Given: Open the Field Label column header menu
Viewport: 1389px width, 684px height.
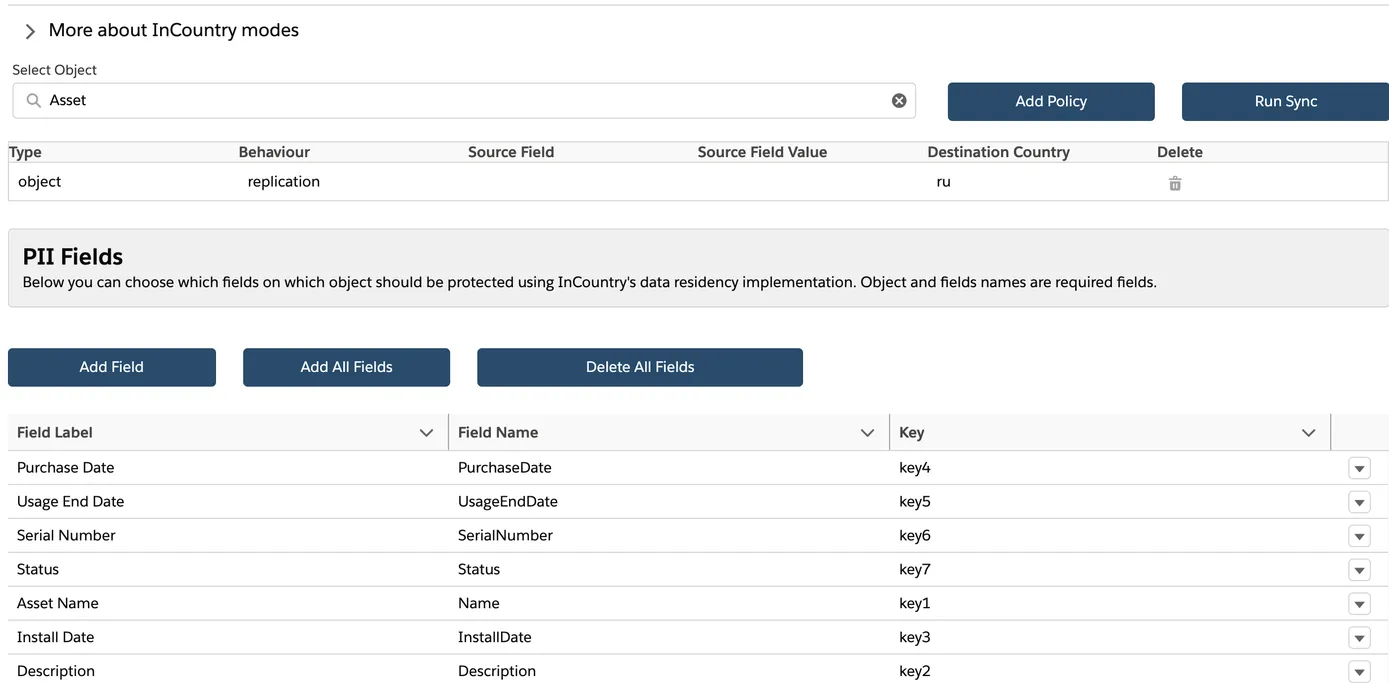Looking at the screenshot, I should click(426, 433).
